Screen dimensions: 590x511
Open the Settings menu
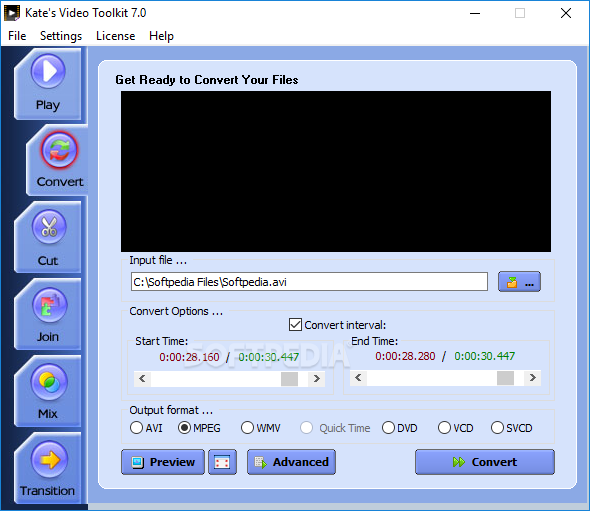[x=61, y=36]
